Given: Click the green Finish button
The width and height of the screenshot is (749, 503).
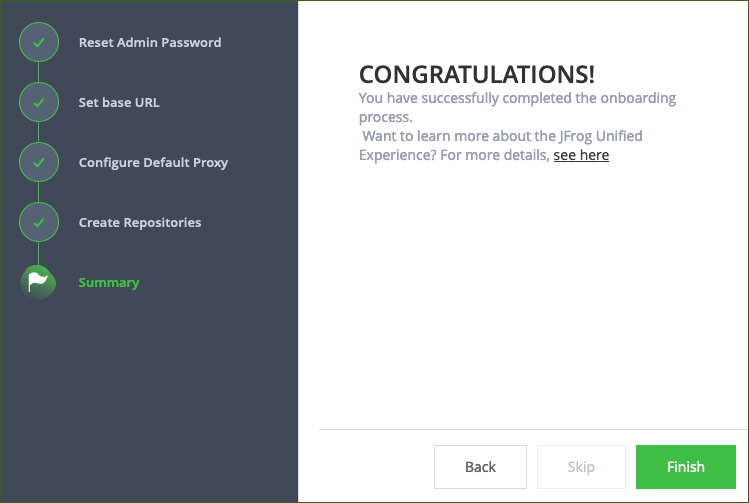Looking at the screenshot, I should click(x=685, y=467).
